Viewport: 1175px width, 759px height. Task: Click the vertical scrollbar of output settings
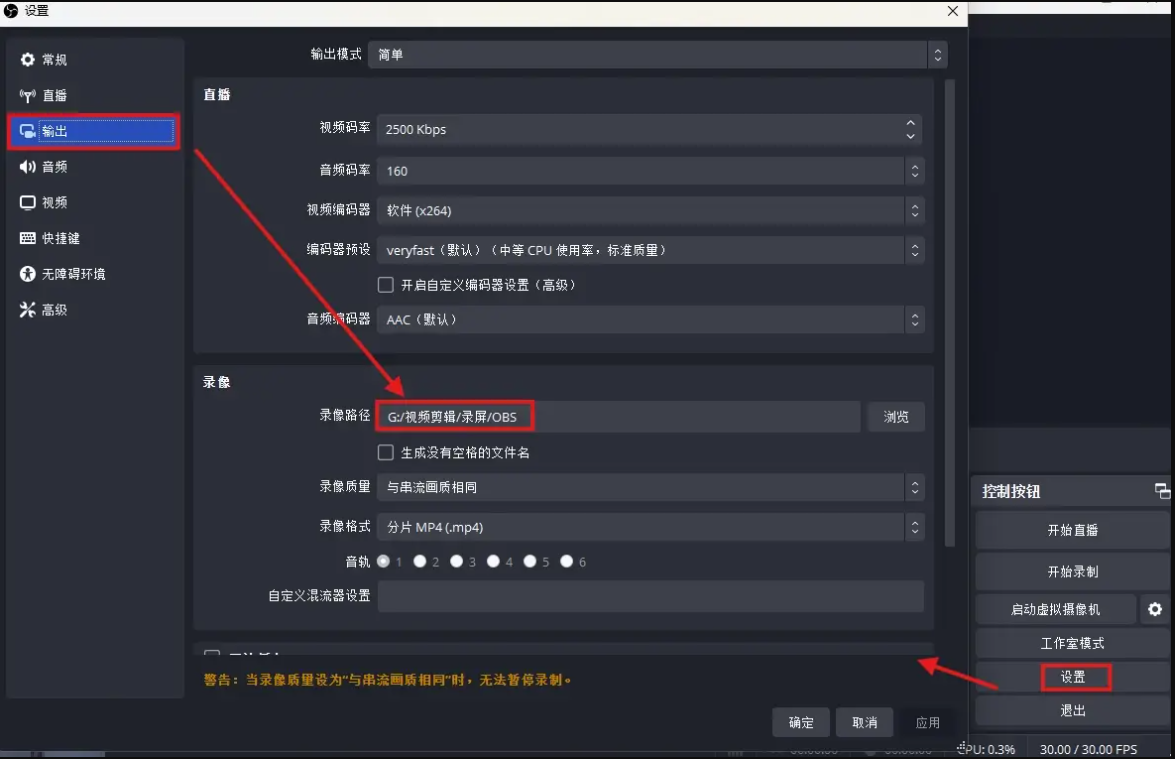coord(949,313)
